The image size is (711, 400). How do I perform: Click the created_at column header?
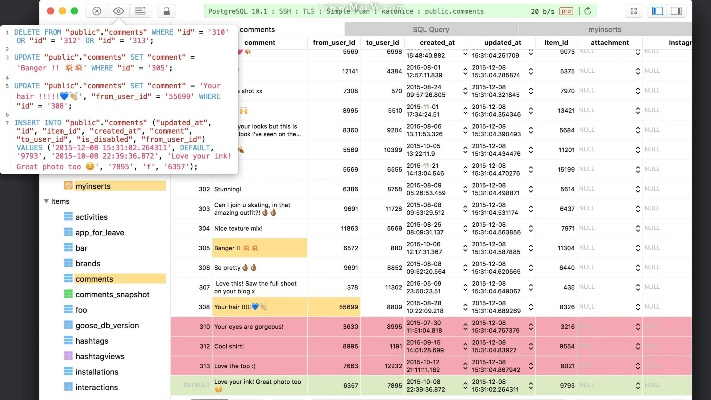pyautogui.click(x=437, y=43)
